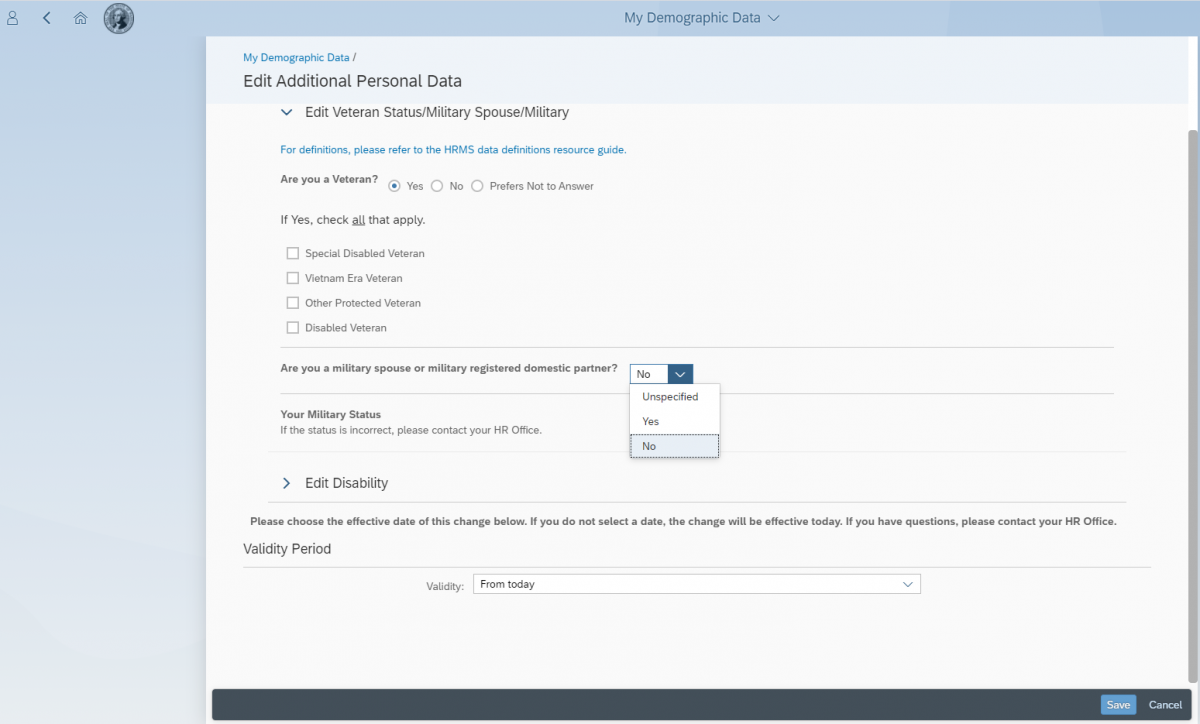Click the home icon in the header
1200x724 pixels.
(x=80, y=17)
